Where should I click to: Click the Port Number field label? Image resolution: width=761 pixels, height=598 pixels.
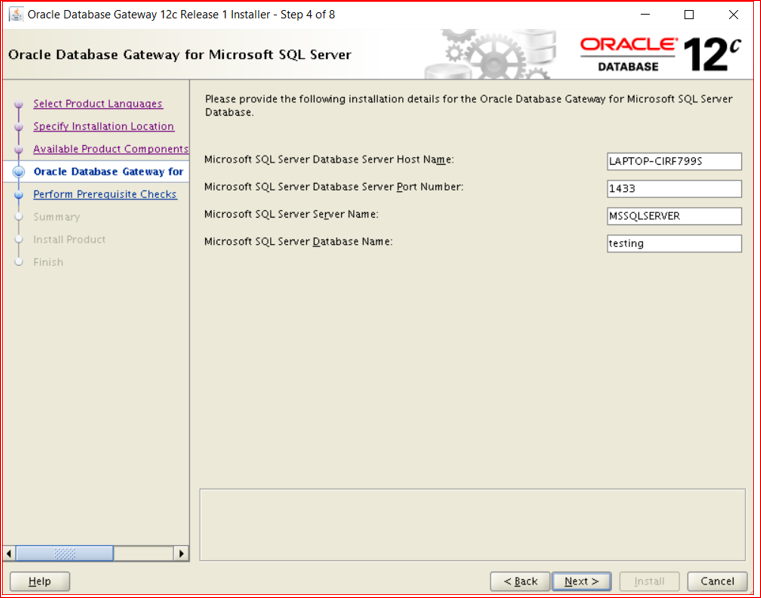click(333, 187)
